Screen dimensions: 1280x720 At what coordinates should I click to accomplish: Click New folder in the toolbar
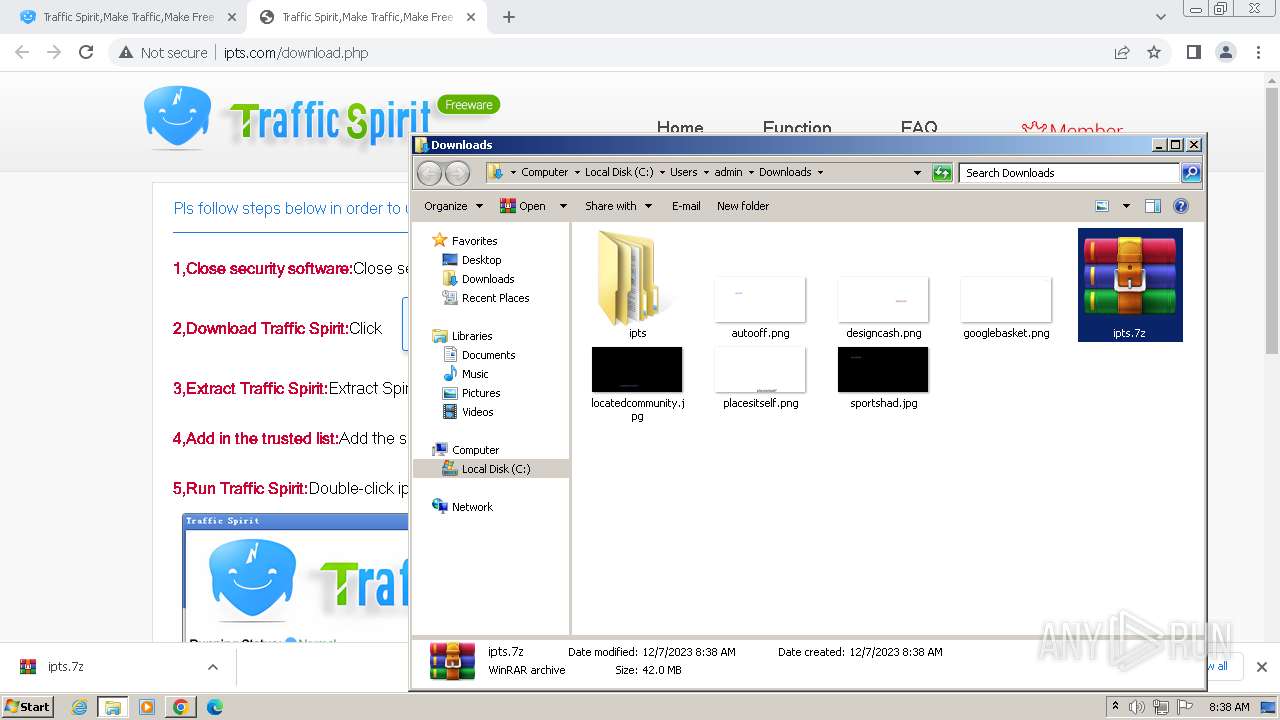(743, 206)
